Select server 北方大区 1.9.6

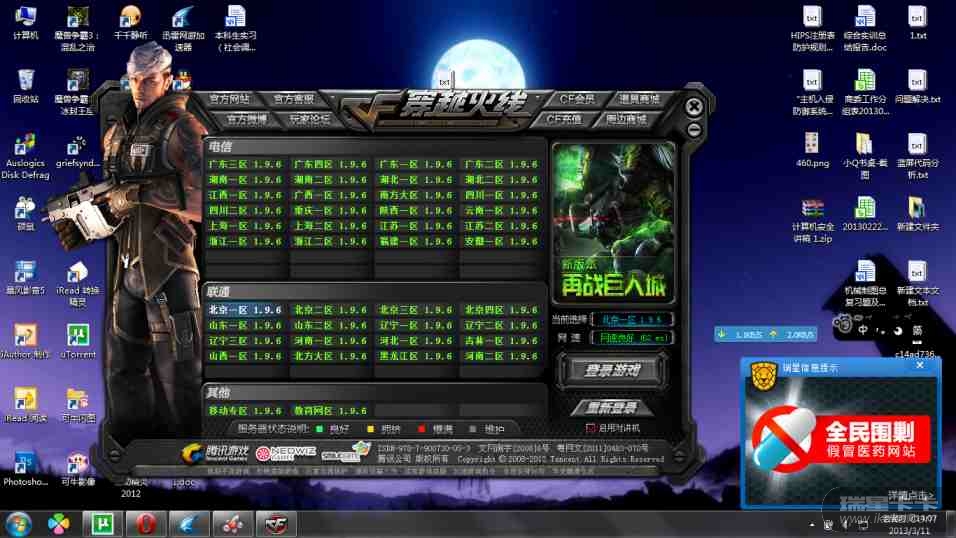pos(330,356)
